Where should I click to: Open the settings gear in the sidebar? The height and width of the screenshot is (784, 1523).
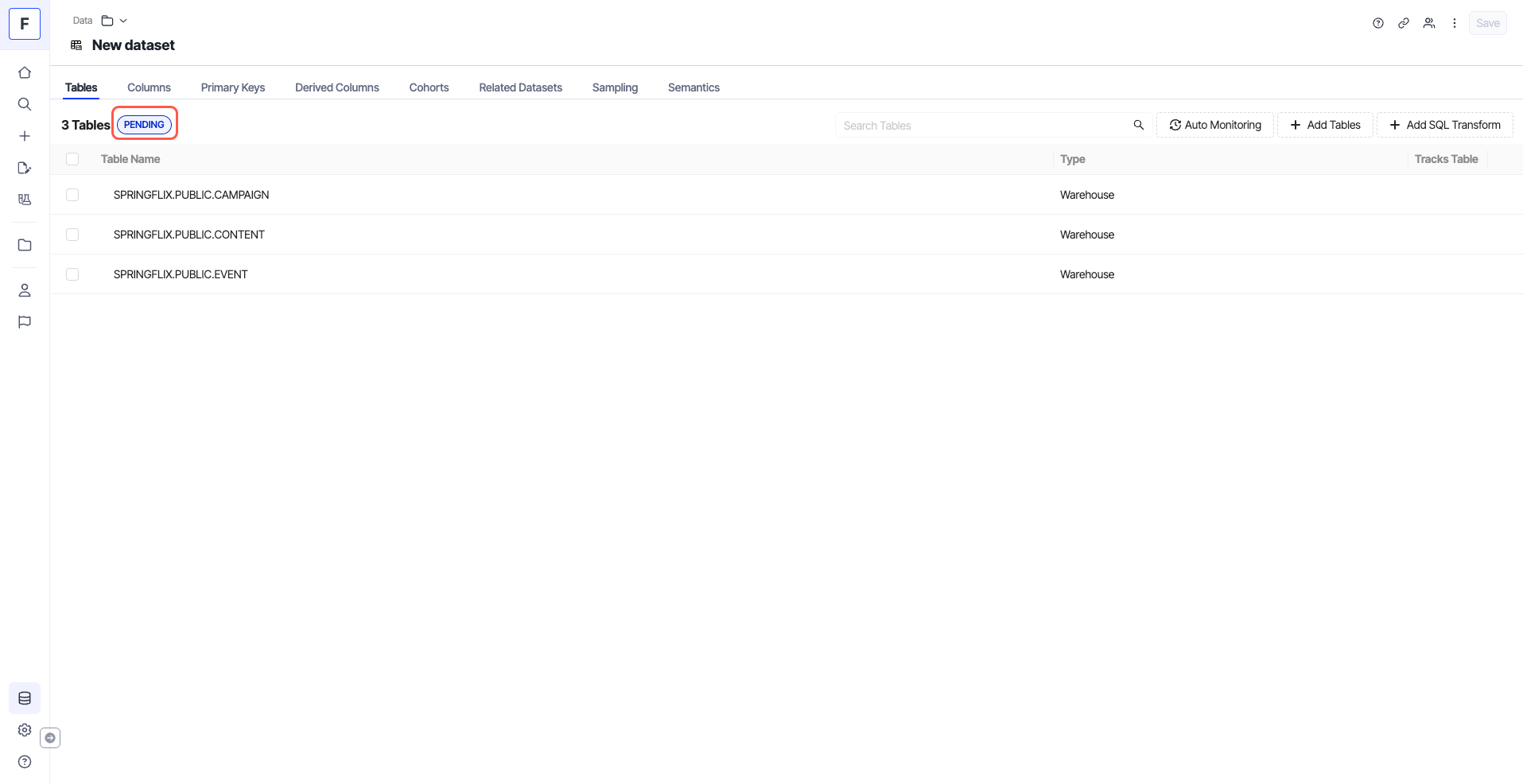click(x=25, y=730)
